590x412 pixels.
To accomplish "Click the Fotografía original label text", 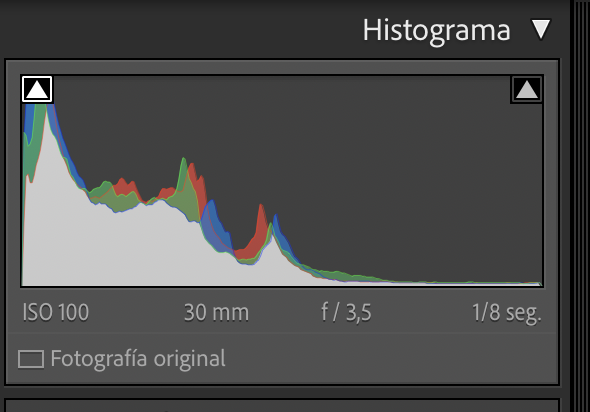I will tap(138, 359).
